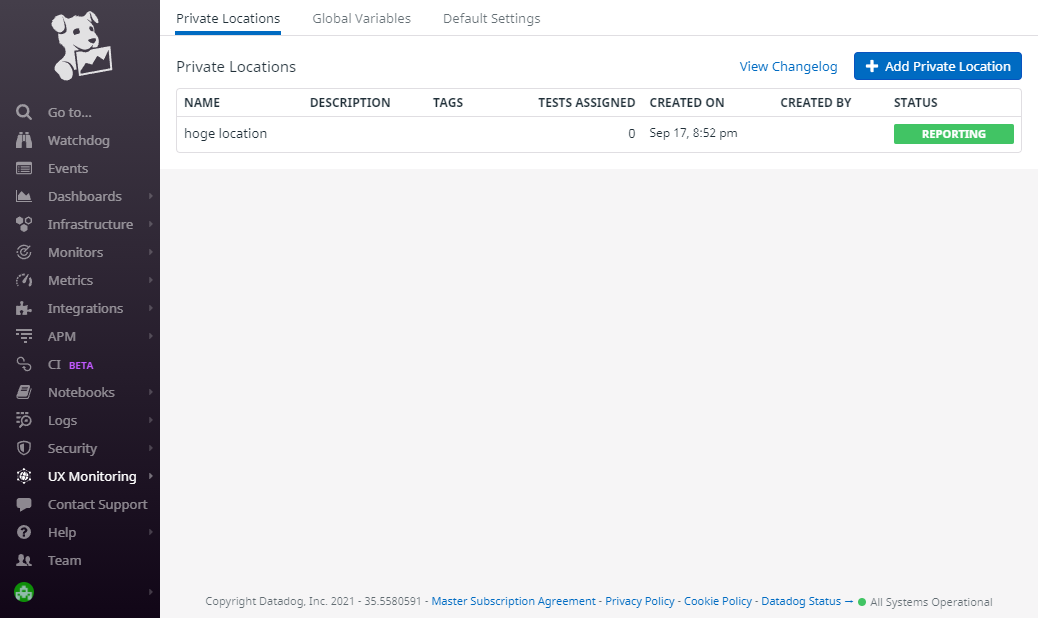Expand the Integrations submenu arrow
Screen dimensions: 1038x618
pyautogui.click(x=151, y=308)
